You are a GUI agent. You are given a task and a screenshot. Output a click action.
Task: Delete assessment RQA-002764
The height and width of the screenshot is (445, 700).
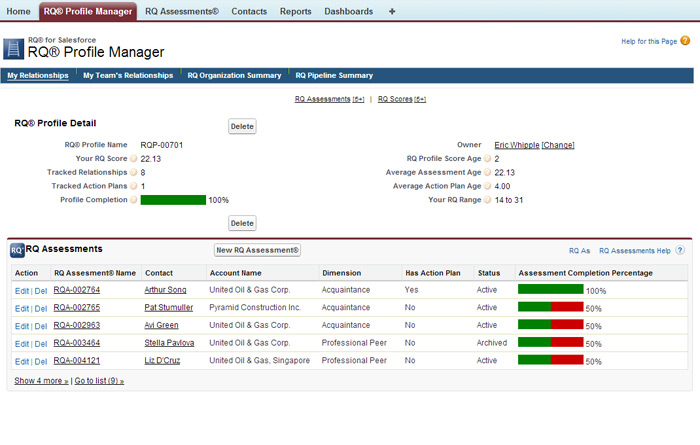pyautogui.click(x=41, y=291)
